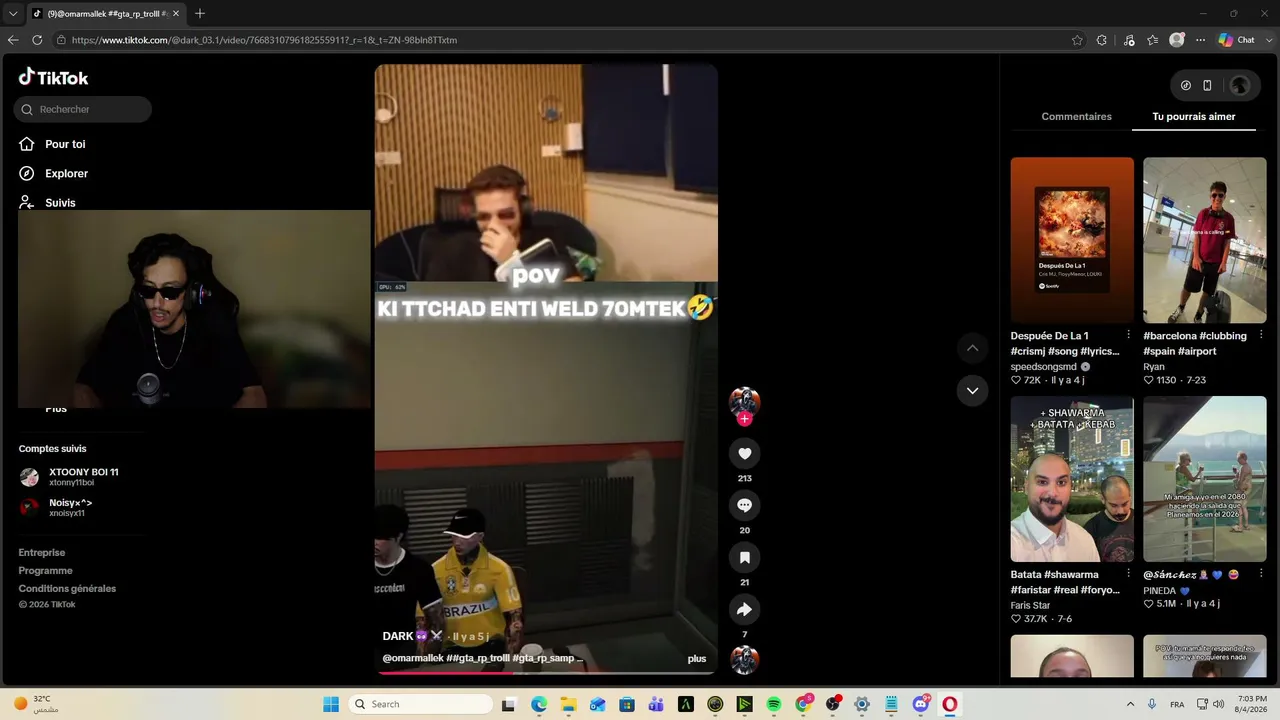Open the creator's avatar beside the video
Viewport: 1280px width, 720px height.
744,401
